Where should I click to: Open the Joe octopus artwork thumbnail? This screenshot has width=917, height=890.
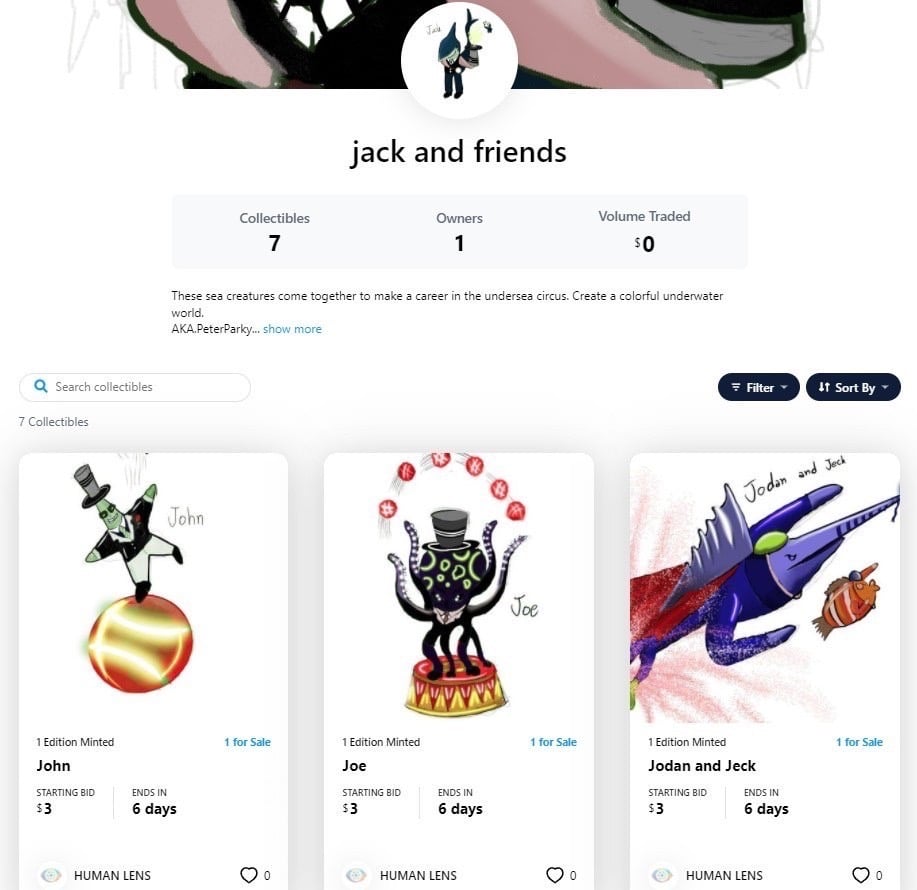[459, 587]
